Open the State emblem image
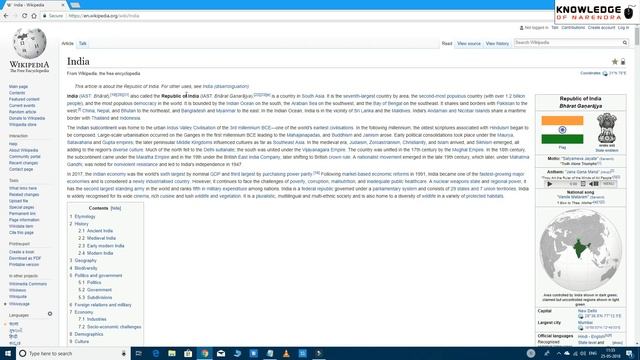Viewport: 640px width, 360px height. [x=607, y=128]
